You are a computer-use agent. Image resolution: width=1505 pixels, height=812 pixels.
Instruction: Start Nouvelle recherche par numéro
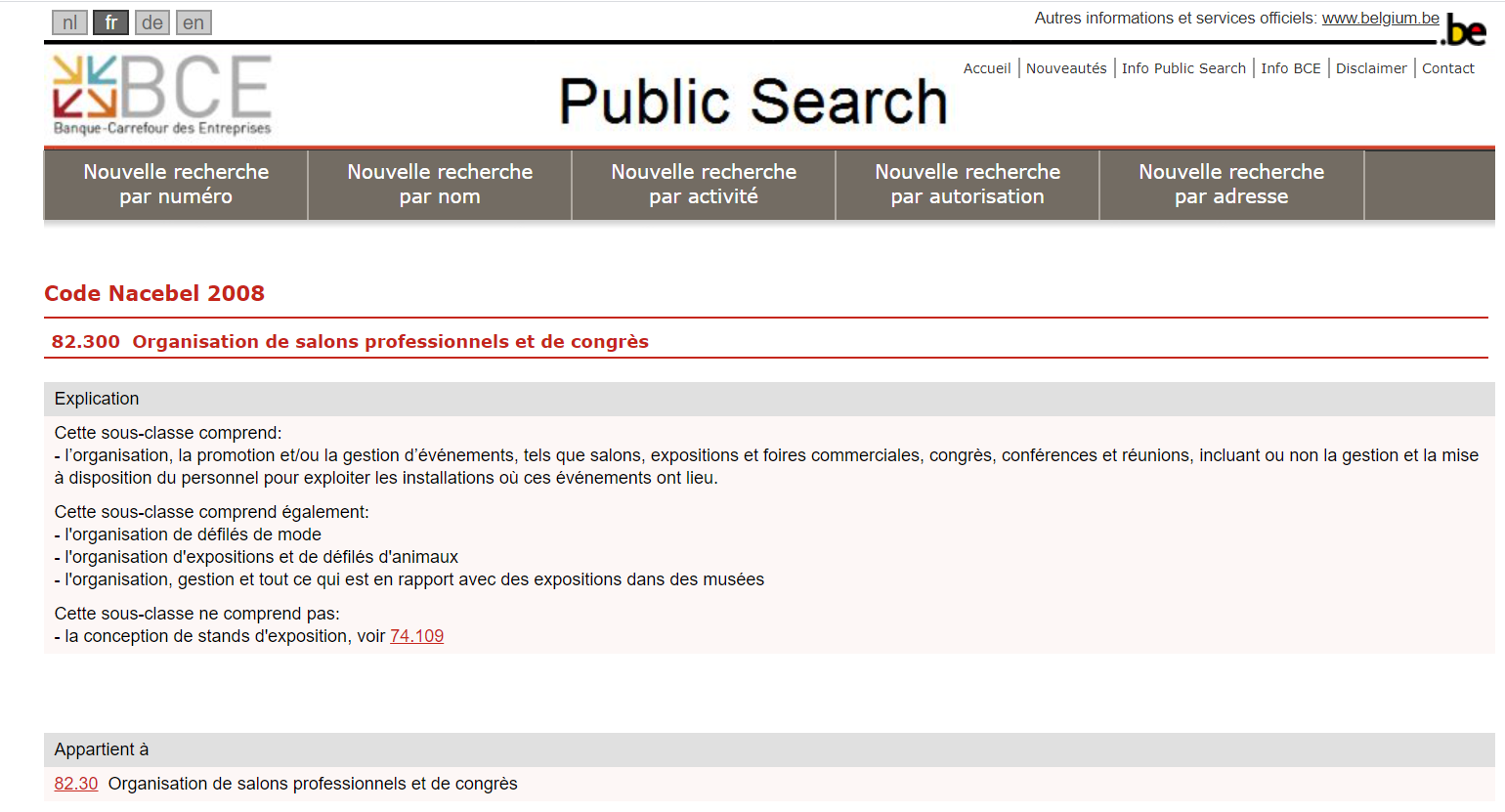point(176,184)
